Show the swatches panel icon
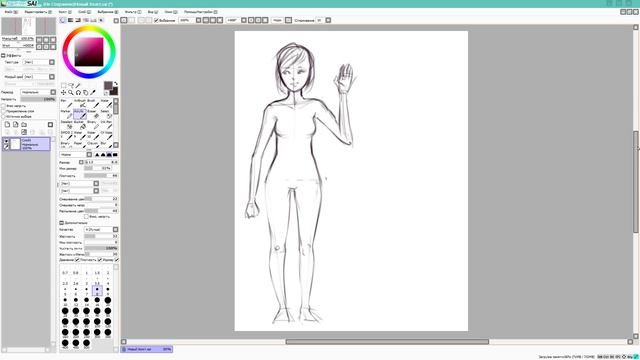This screenshot has height=360, width=640. coord(93,20)
